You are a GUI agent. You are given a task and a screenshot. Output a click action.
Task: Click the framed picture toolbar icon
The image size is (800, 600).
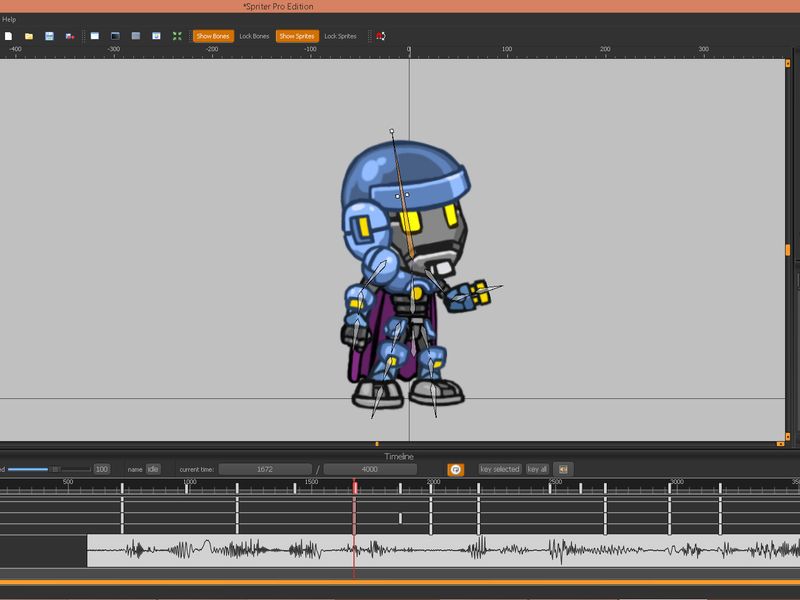click(x=156, y=36)
